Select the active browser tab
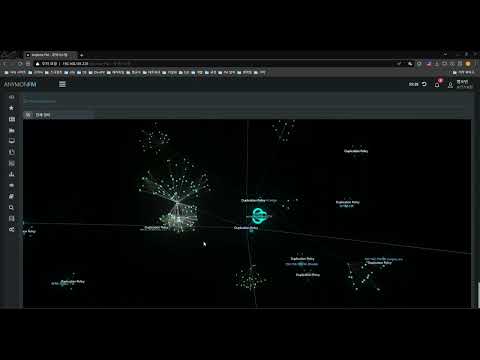Viewport: 480px width, 360px height. [50, 55]
